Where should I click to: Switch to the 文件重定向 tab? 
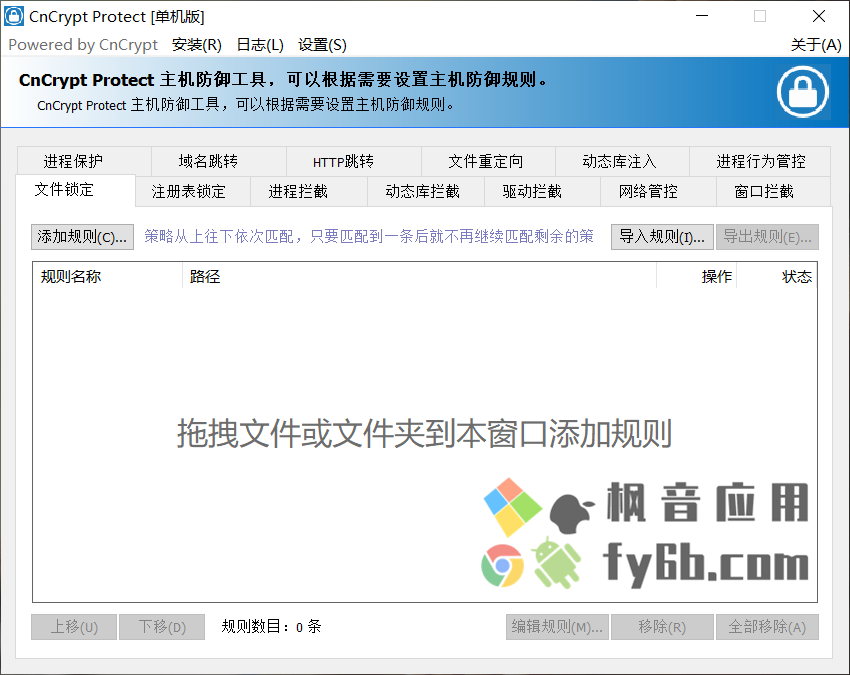[x=488, y=161]
